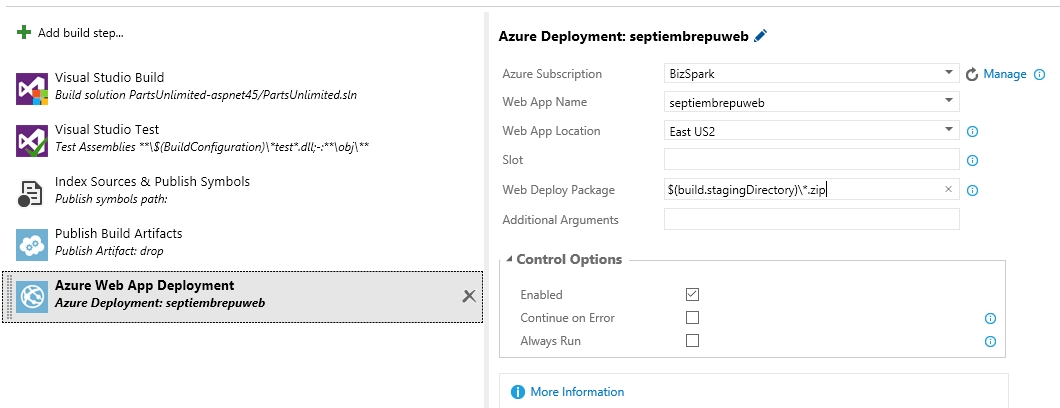Click the selected step's 'Azure Deployment: septiembrepuweb' subtitle

coord(160,303)
